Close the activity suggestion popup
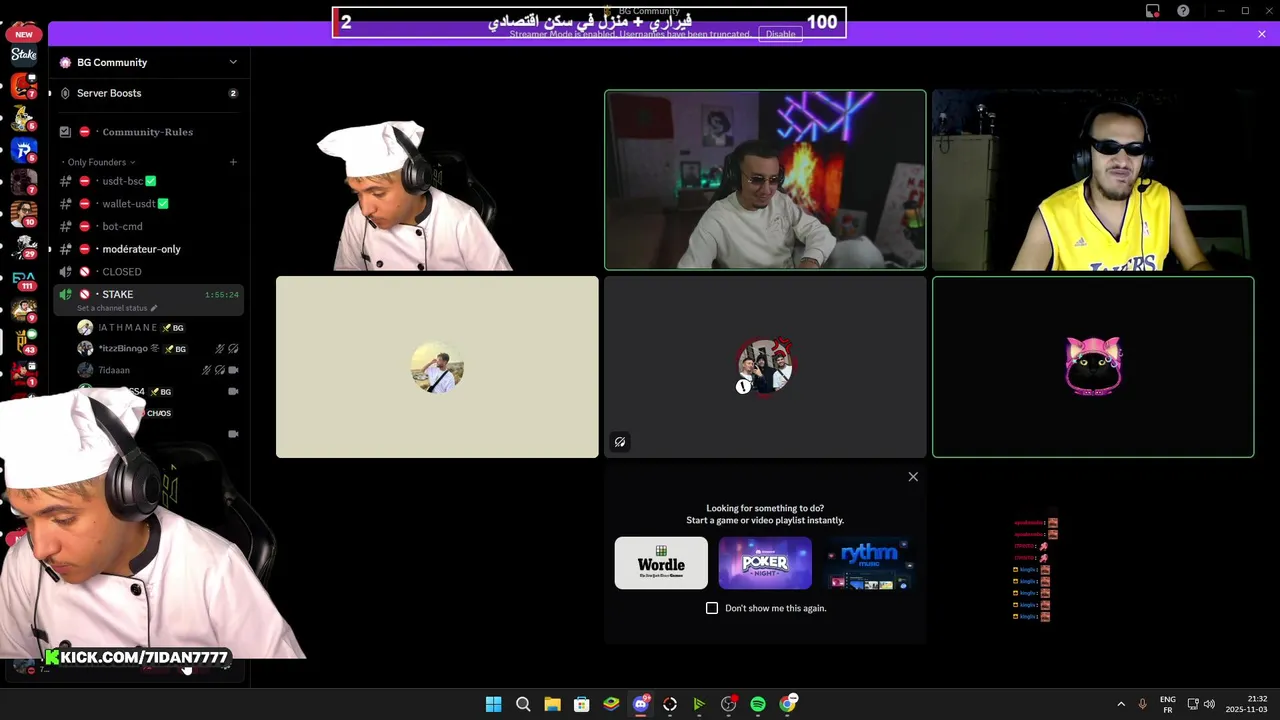 click(x=913, y=477)
